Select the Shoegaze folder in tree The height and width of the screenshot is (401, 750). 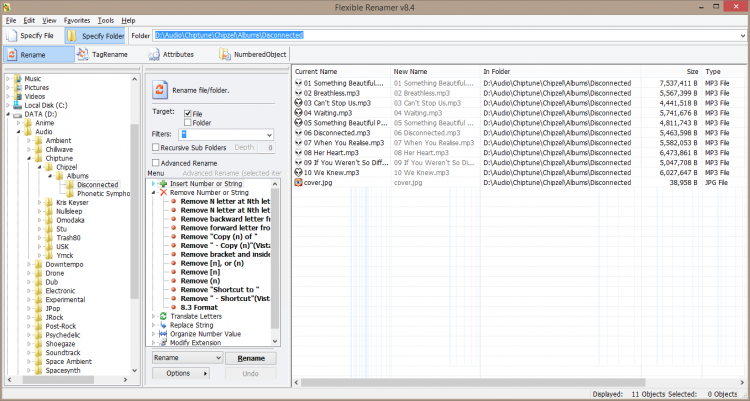(60, 344)
